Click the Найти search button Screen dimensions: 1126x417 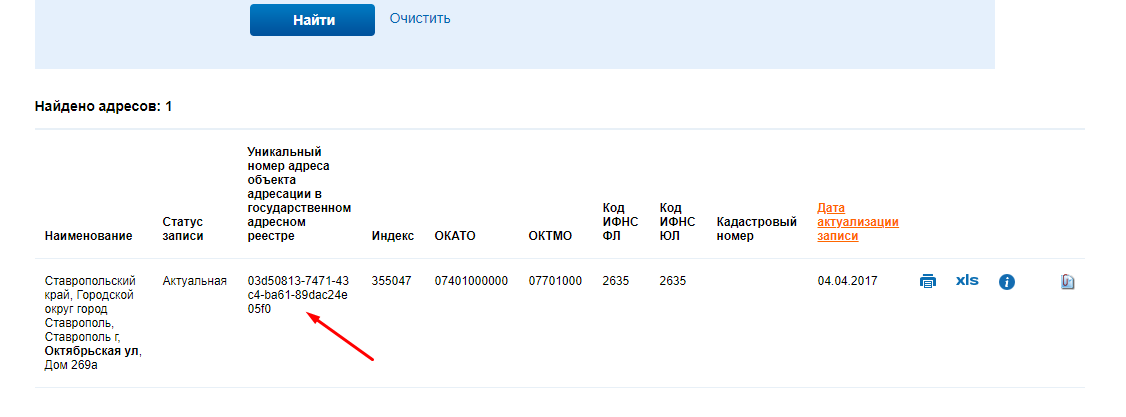(312, 20)
